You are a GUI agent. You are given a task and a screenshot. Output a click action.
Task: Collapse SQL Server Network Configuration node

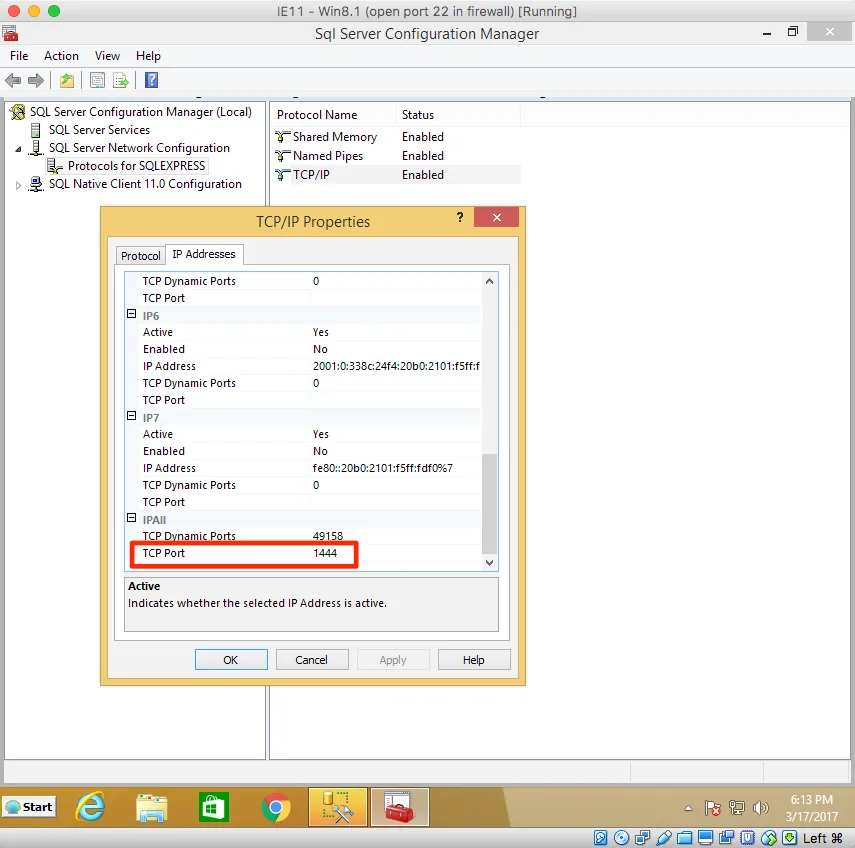[19, 149]
